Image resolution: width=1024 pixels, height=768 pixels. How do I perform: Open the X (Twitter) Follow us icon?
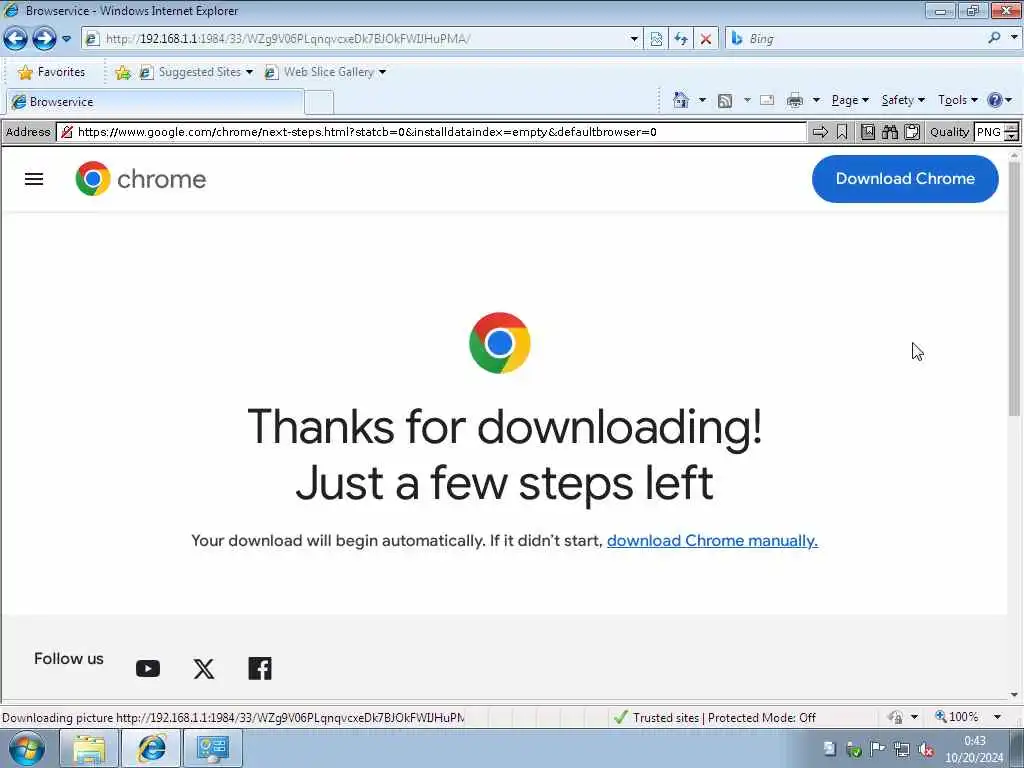[204, 669]
